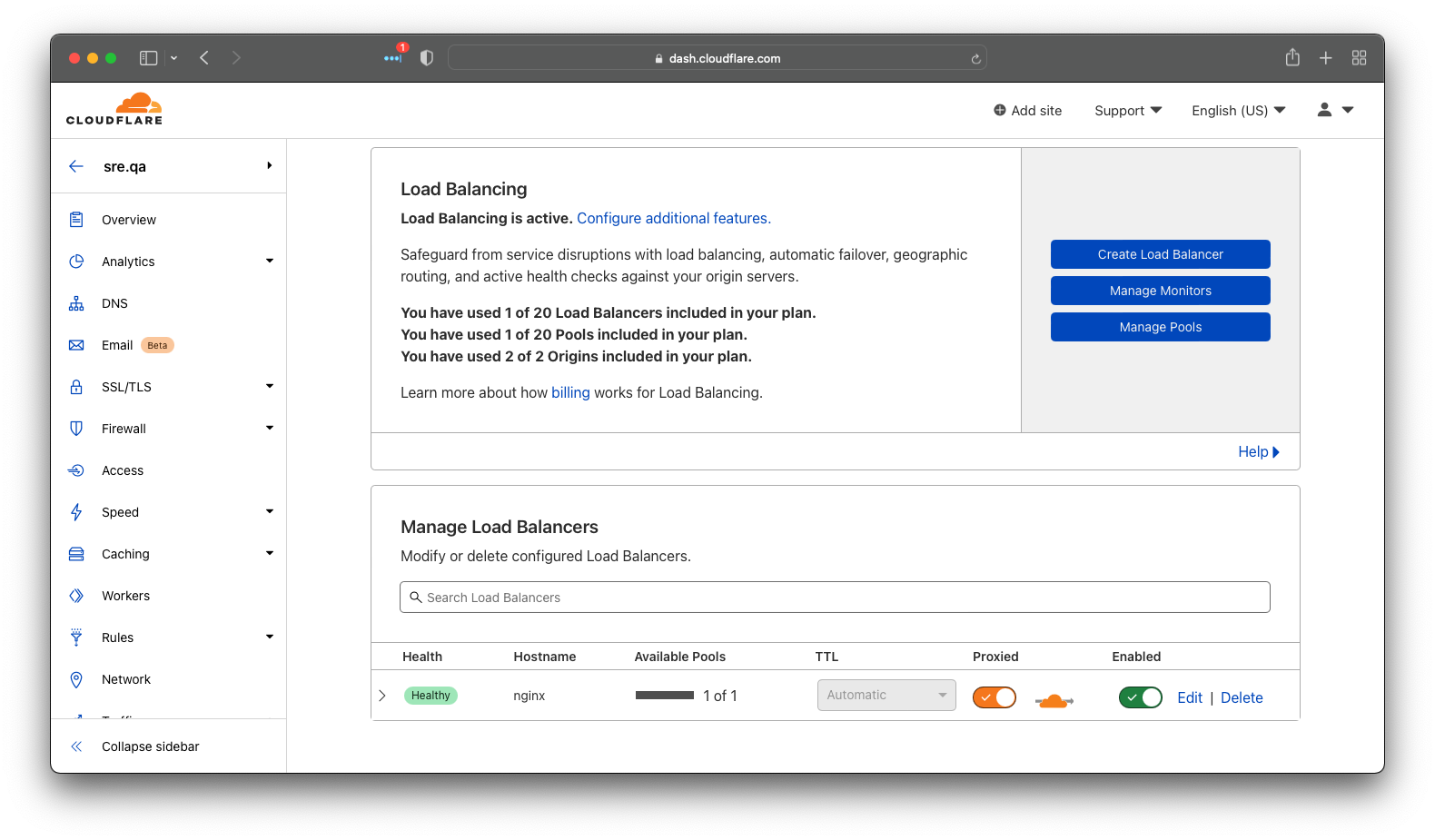Click the Collapse sidebar double-chevron icon
1435x840 pixels.
click(76, 746)
